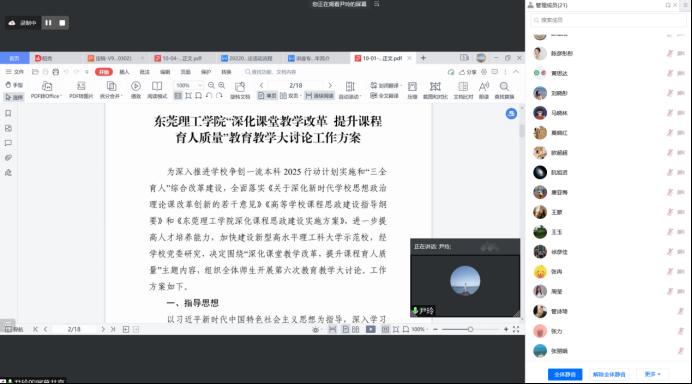Zoom out with the minus magnifier
692x384 pixels.
click(x=211, y=85)
